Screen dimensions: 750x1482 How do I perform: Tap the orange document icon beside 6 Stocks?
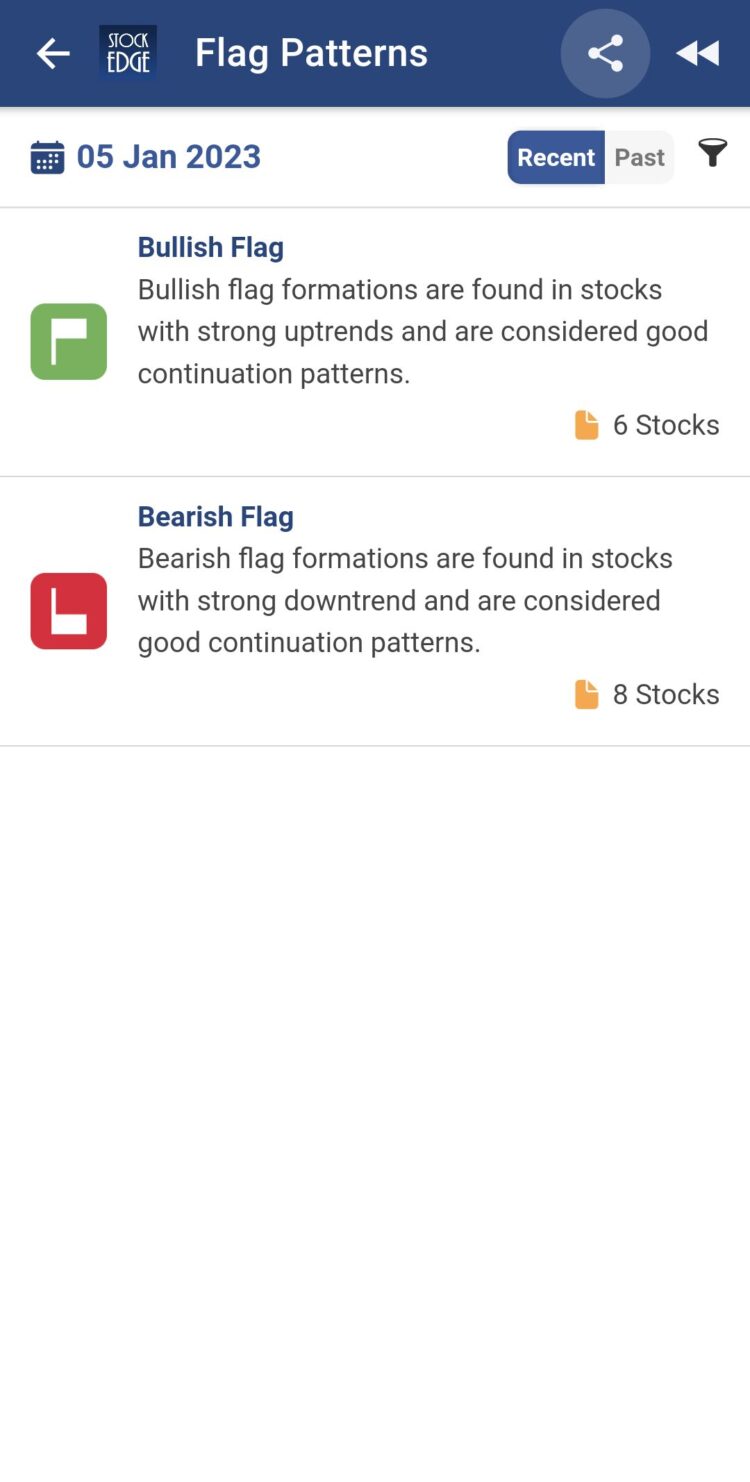pyautogui.click(x=587, y=425)
